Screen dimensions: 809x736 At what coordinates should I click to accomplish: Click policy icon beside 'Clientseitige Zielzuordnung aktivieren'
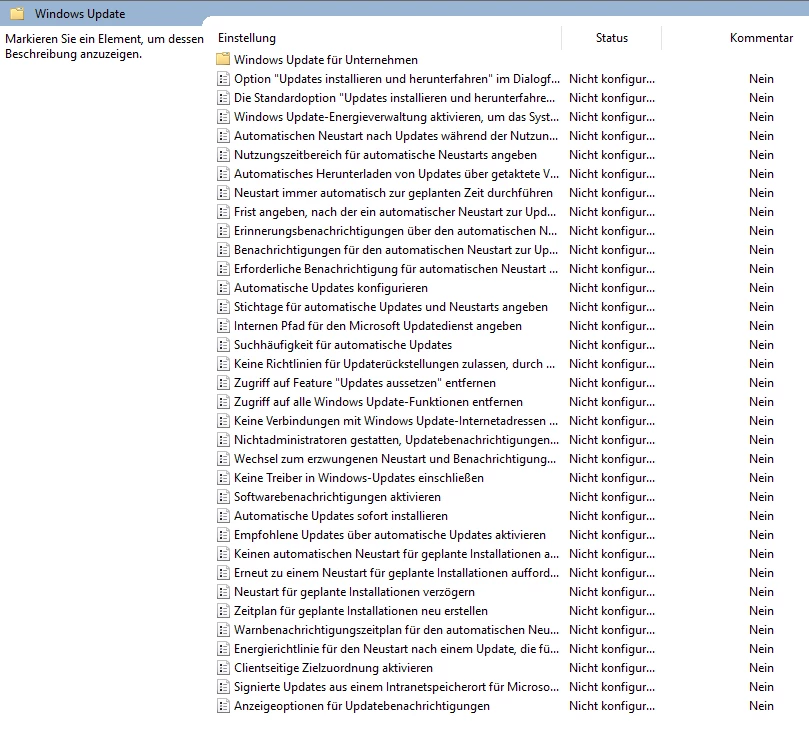(223, 668)
